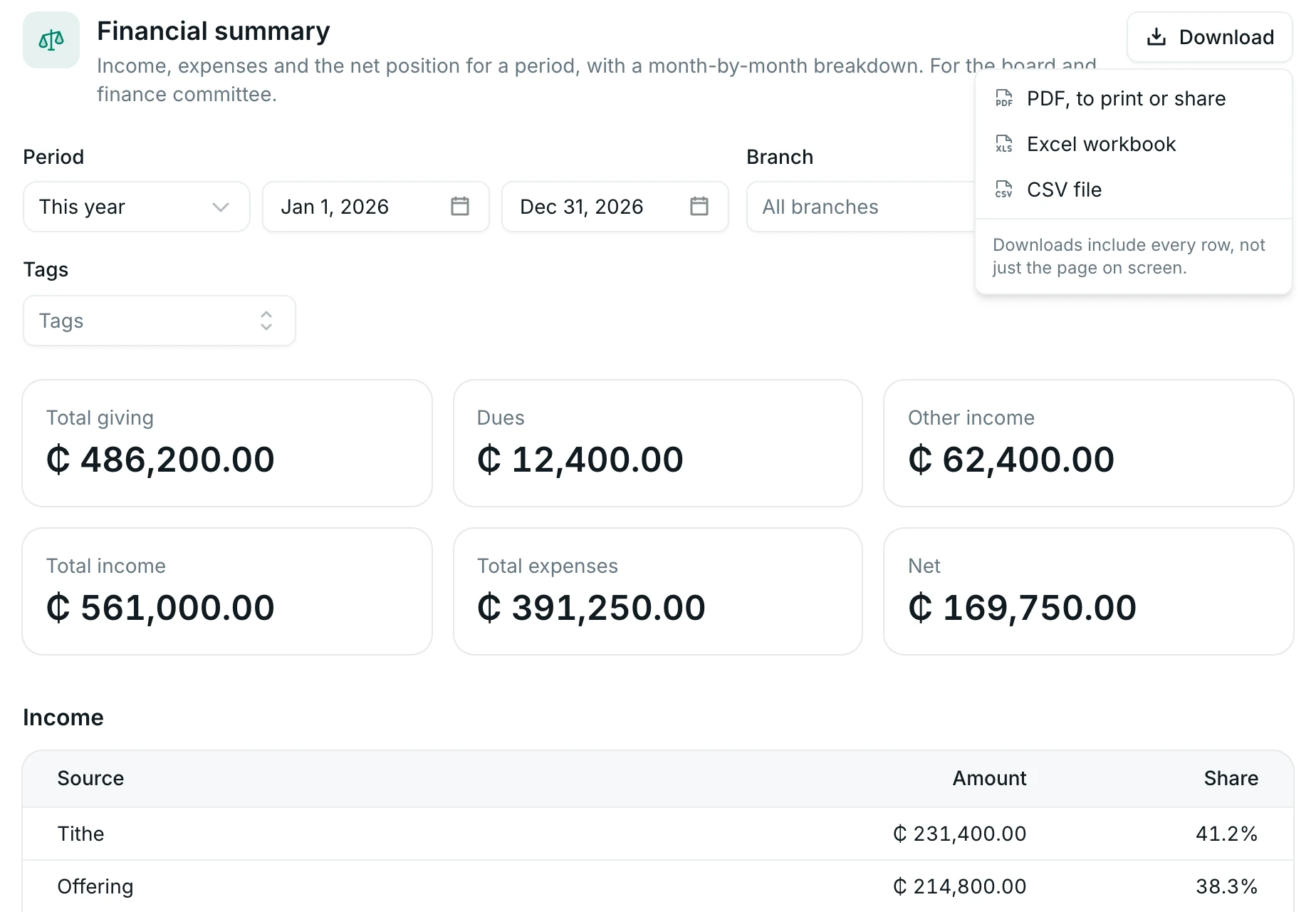The width and height of the screenshot is (1316, 912).
Task: Click the Total income card
Action: [227, 591]
